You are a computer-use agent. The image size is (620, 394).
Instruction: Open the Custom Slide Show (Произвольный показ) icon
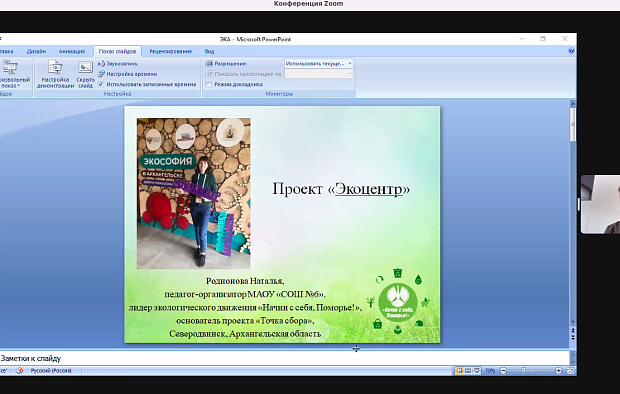[10, 67]
